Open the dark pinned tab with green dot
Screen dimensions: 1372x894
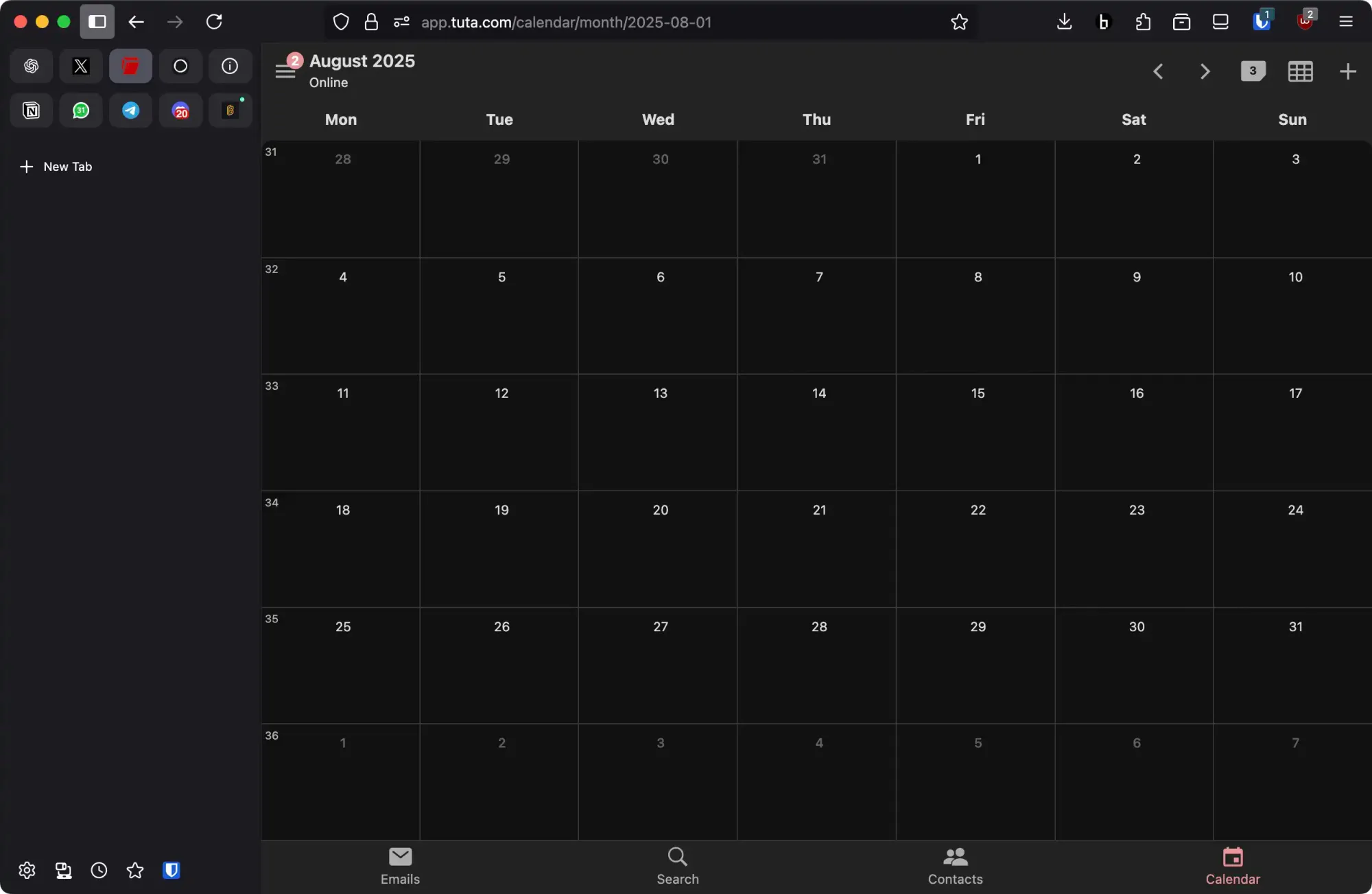(x=230, y=110)
